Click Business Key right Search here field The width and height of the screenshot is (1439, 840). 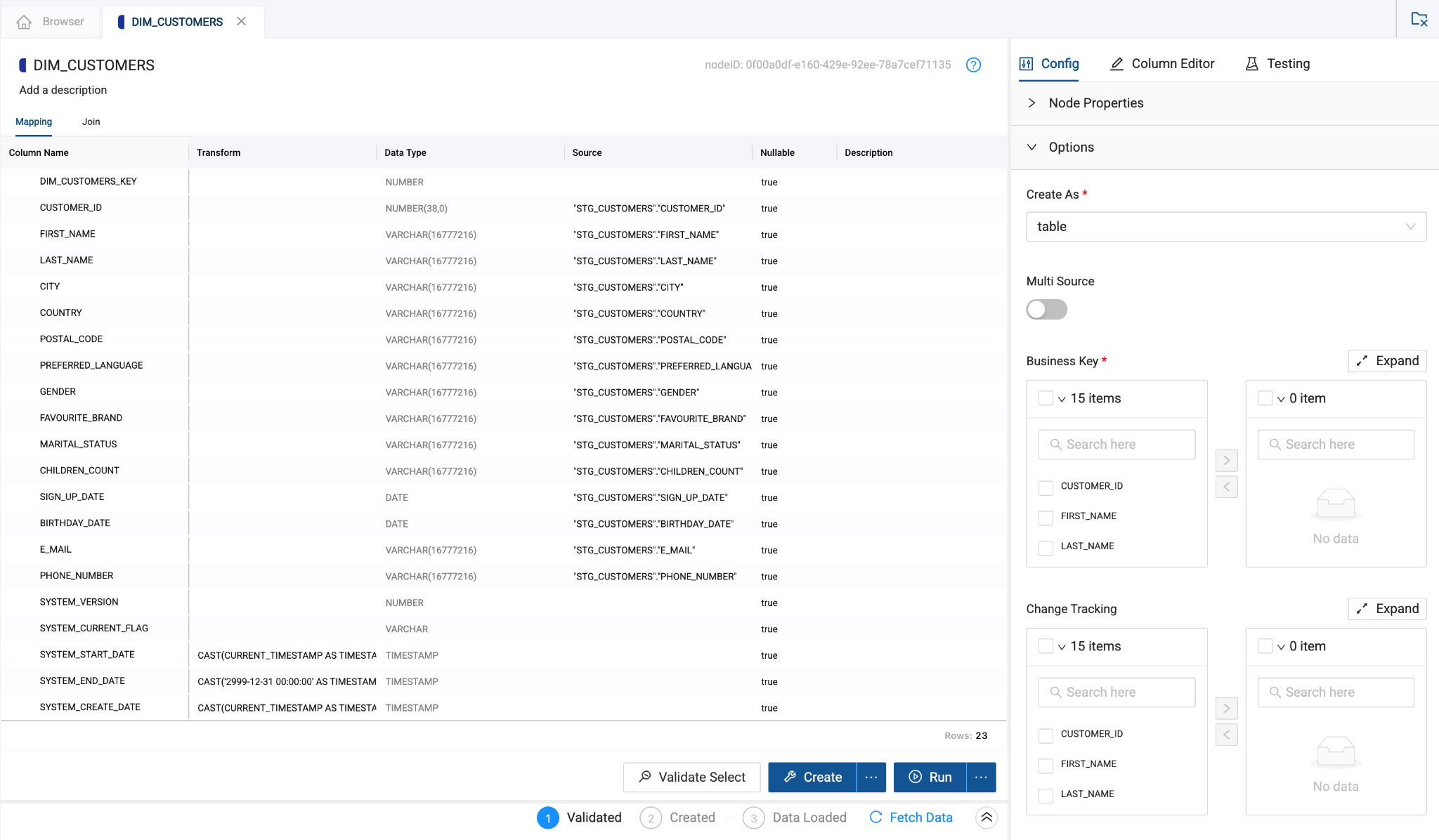[1336, 445]
